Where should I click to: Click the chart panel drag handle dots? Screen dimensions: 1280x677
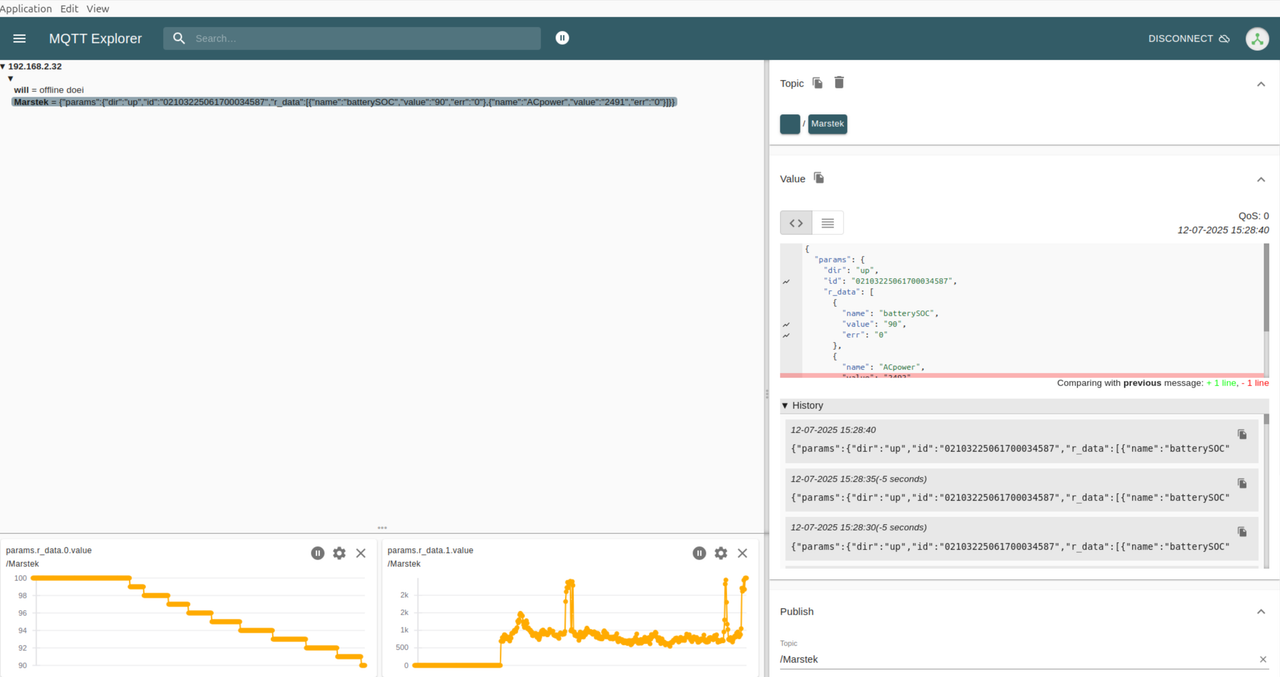pyautogui.click(x=382, y=528)
